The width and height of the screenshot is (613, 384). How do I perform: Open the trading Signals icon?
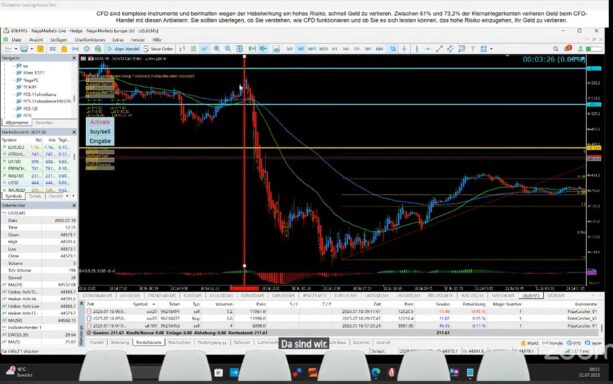[75, 49]
